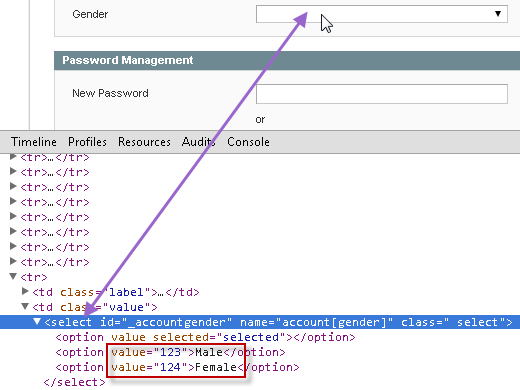Select the option value="124" Female line
Image resolution: width=520 pixels, height=390 pixels.
tap(177, 367)
